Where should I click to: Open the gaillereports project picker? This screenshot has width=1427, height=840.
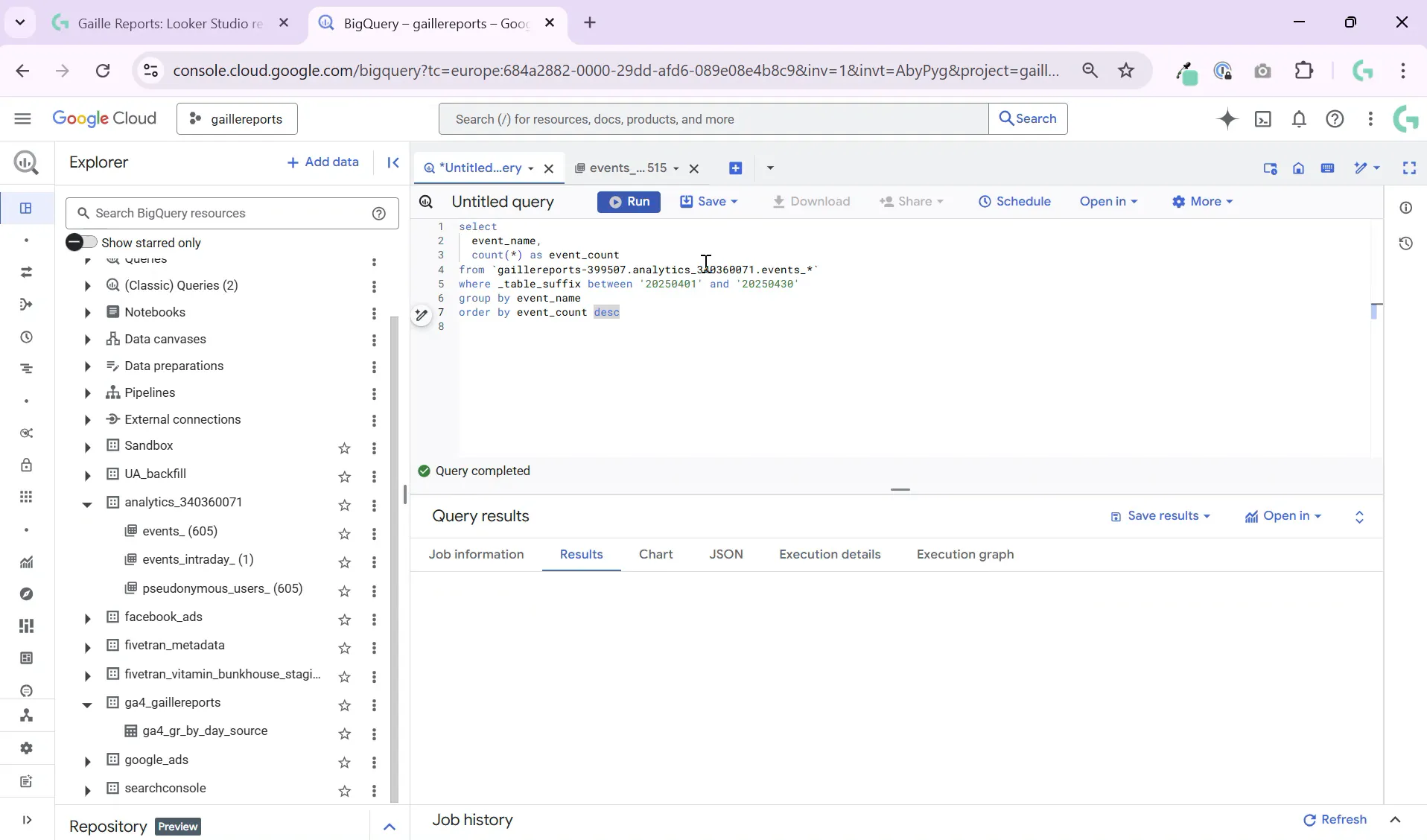click(237, 119)
